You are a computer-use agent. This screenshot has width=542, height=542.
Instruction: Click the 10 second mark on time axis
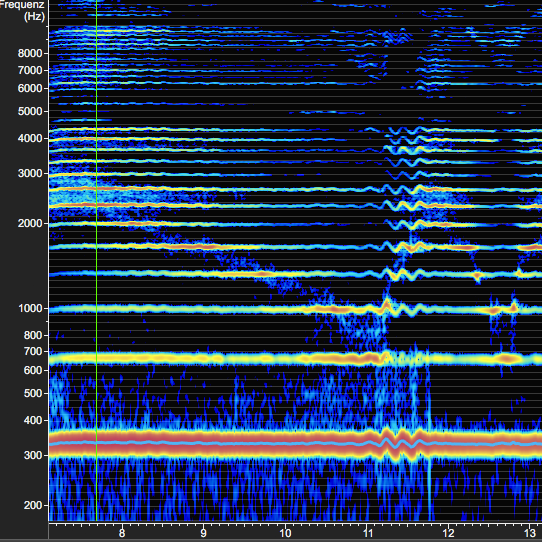click(285, 533)
